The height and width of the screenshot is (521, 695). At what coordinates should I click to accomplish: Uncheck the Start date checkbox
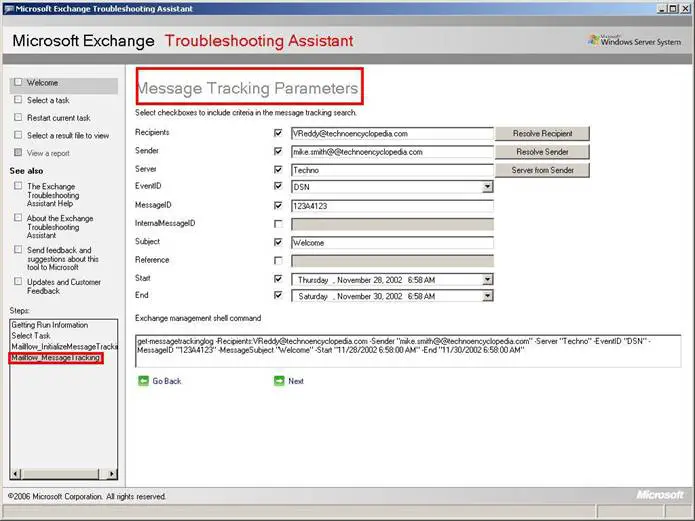(x=278, y=278)
